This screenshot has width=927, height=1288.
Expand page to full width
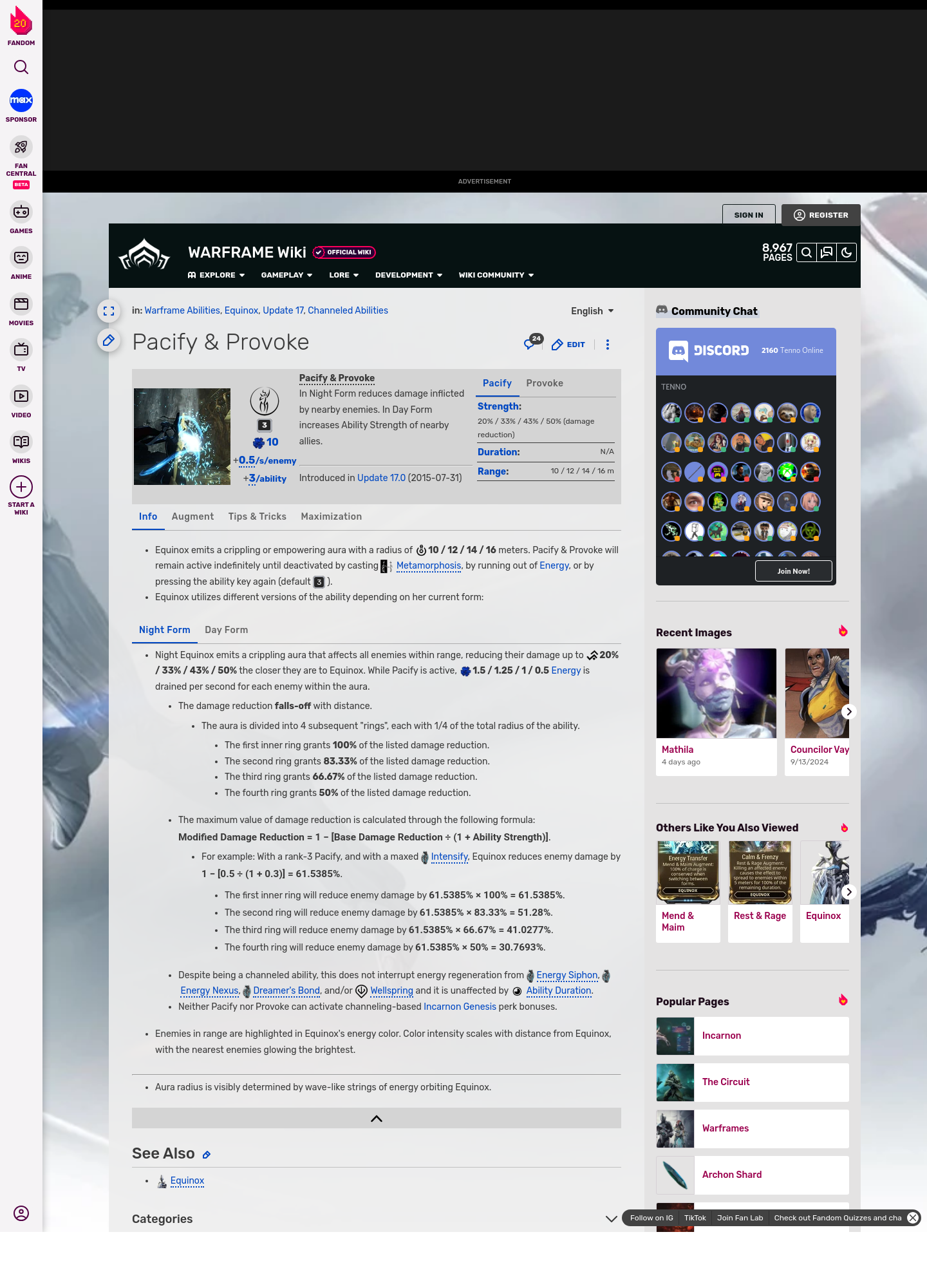click(109, 311)
